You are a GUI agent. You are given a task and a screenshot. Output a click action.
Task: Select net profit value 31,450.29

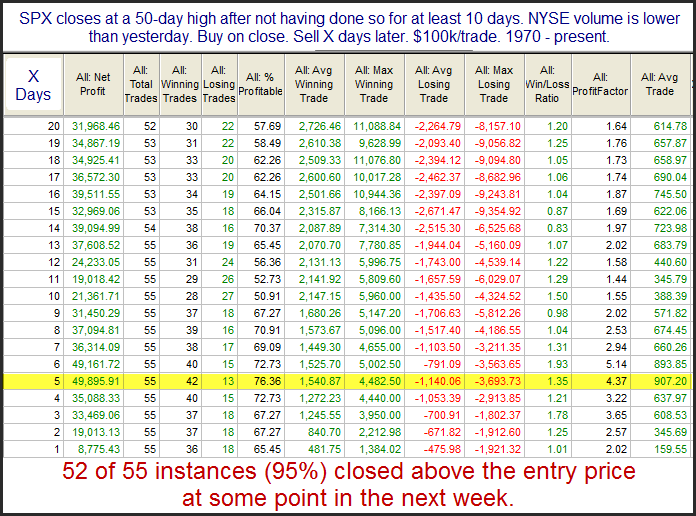[96, 313]
